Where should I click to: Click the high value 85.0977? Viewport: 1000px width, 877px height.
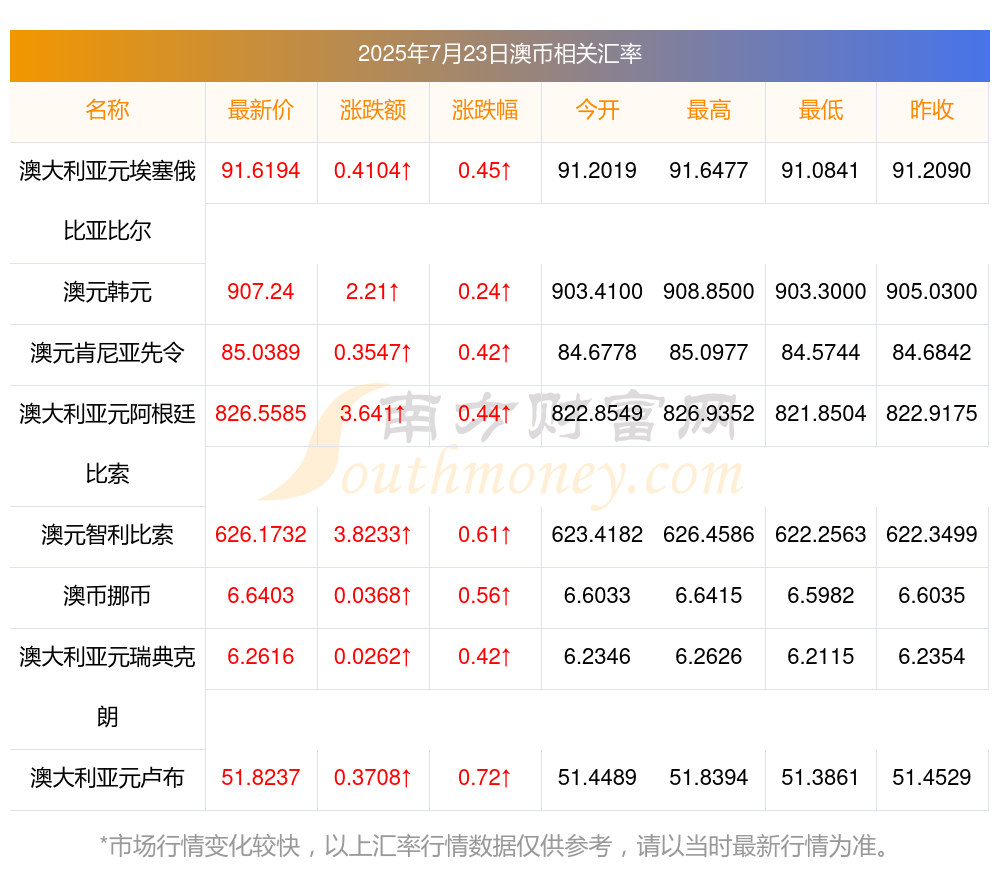[709, 353]
